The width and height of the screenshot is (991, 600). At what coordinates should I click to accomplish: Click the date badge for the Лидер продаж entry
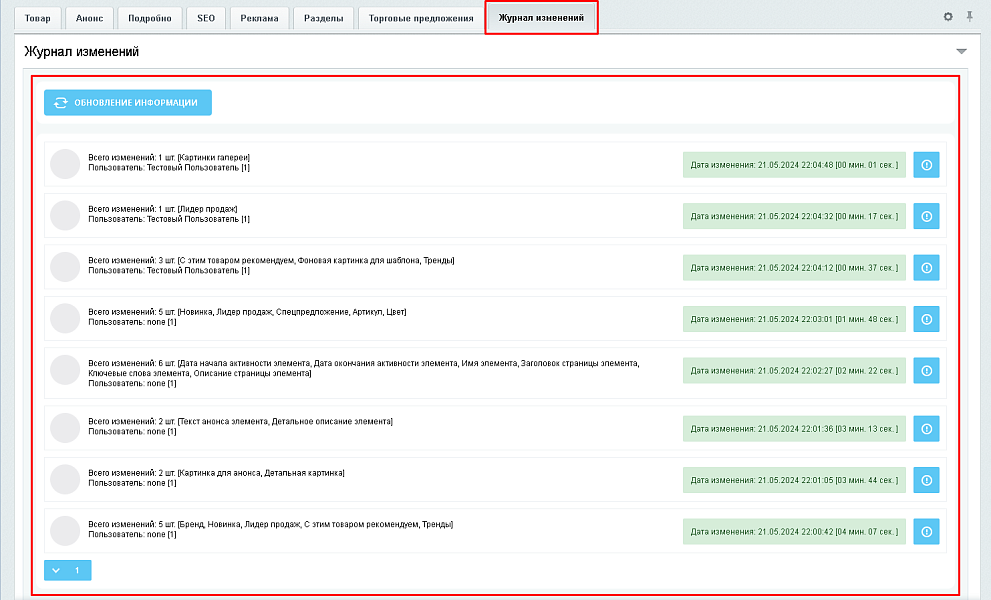click(x=794, y=216)
